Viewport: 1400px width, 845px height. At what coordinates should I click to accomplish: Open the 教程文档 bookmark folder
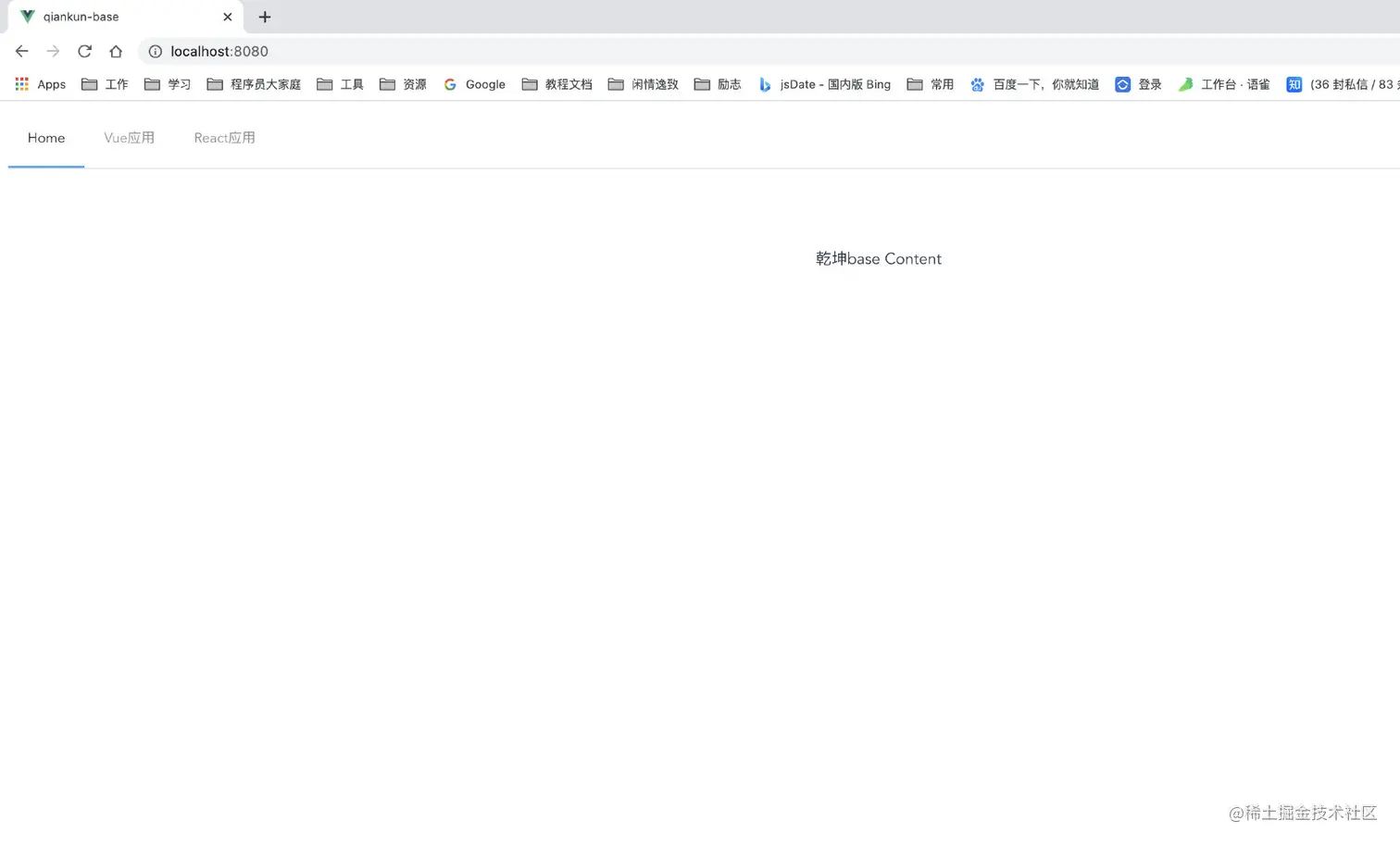point(556,84)
